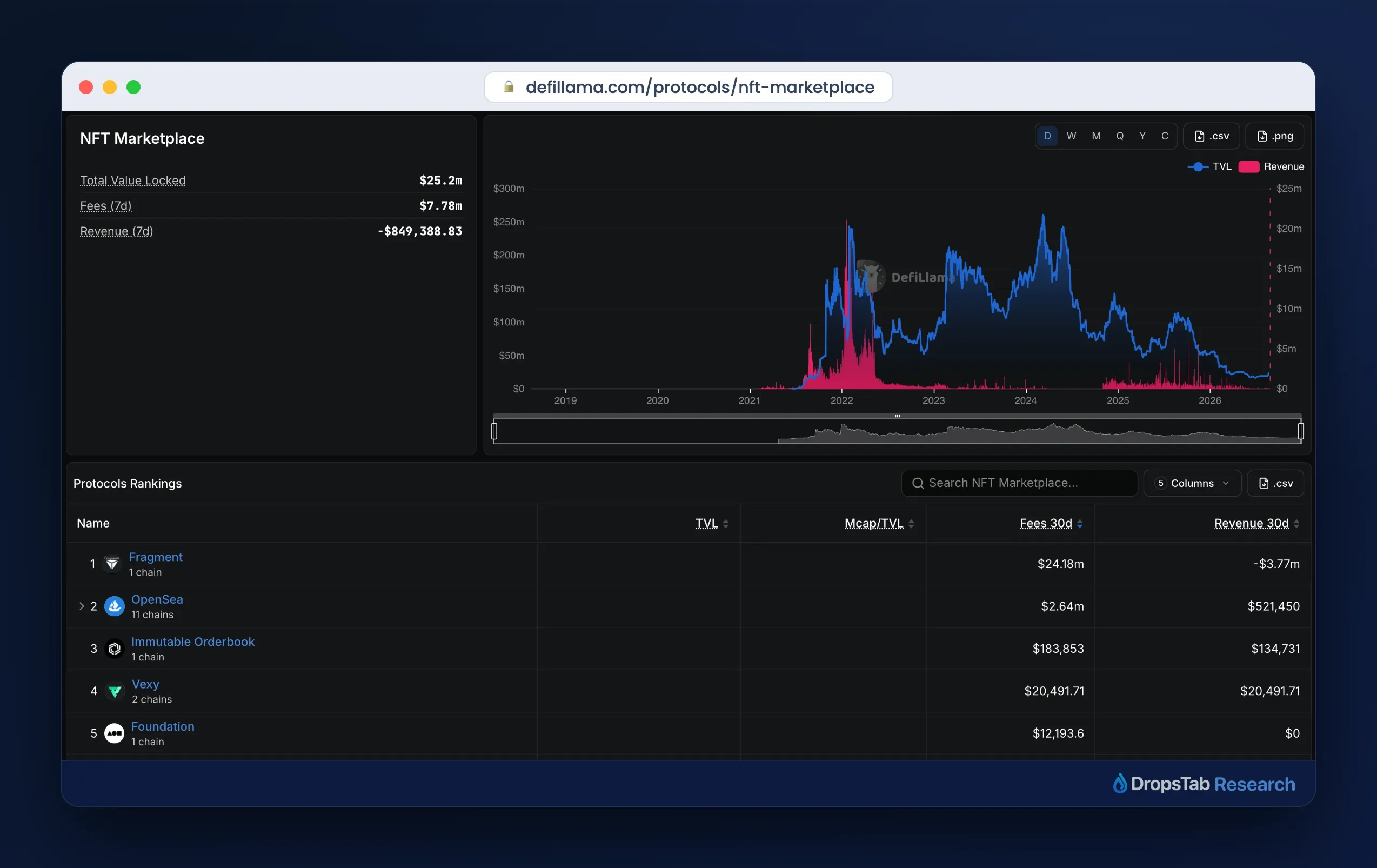Click the $7.78m fees value
This screenshot has width=1377, height=868.
pyautogui.click(x=441, y=205)
